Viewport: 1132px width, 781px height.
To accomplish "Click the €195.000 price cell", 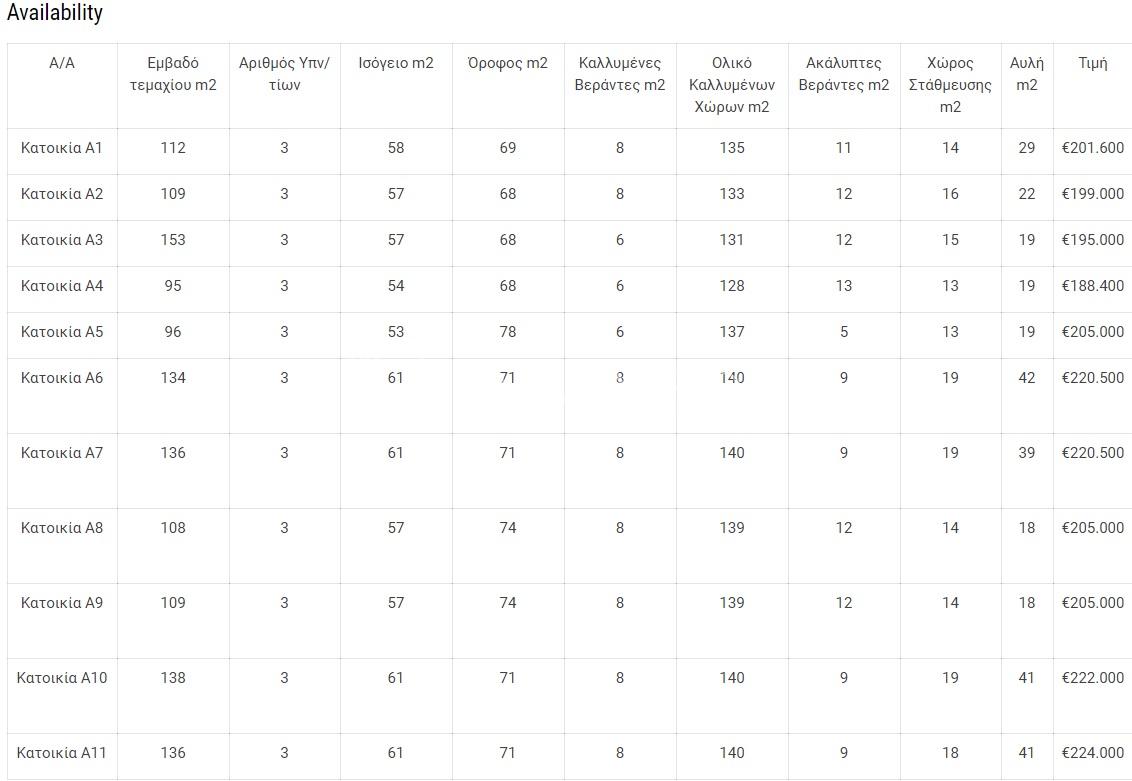I will click(x=1093, y=240).
